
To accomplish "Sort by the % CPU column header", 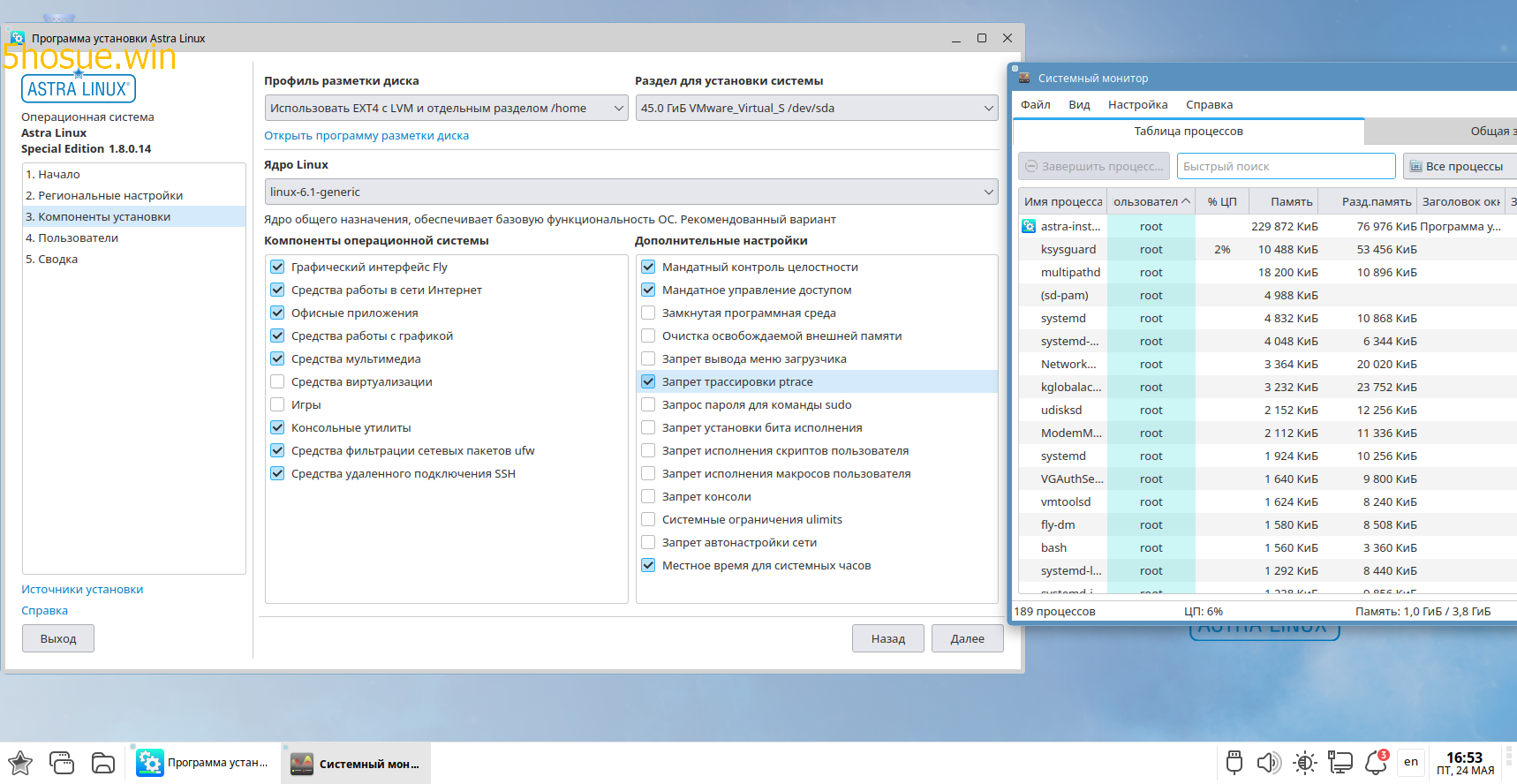I will click(1222, 201).
